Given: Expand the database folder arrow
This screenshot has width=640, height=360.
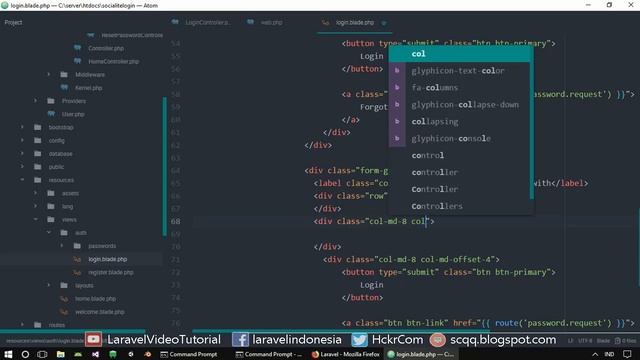Looking at the screenshot, I should 22,153.
